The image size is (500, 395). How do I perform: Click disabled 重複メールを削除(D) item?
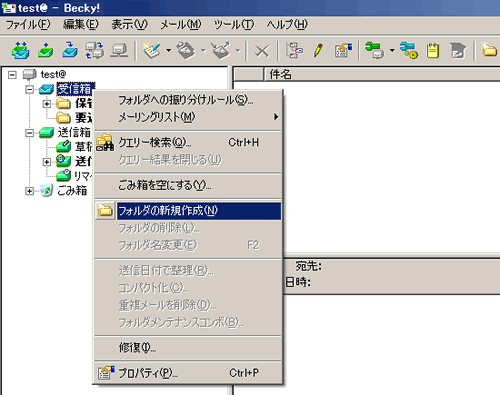(188, 305)
